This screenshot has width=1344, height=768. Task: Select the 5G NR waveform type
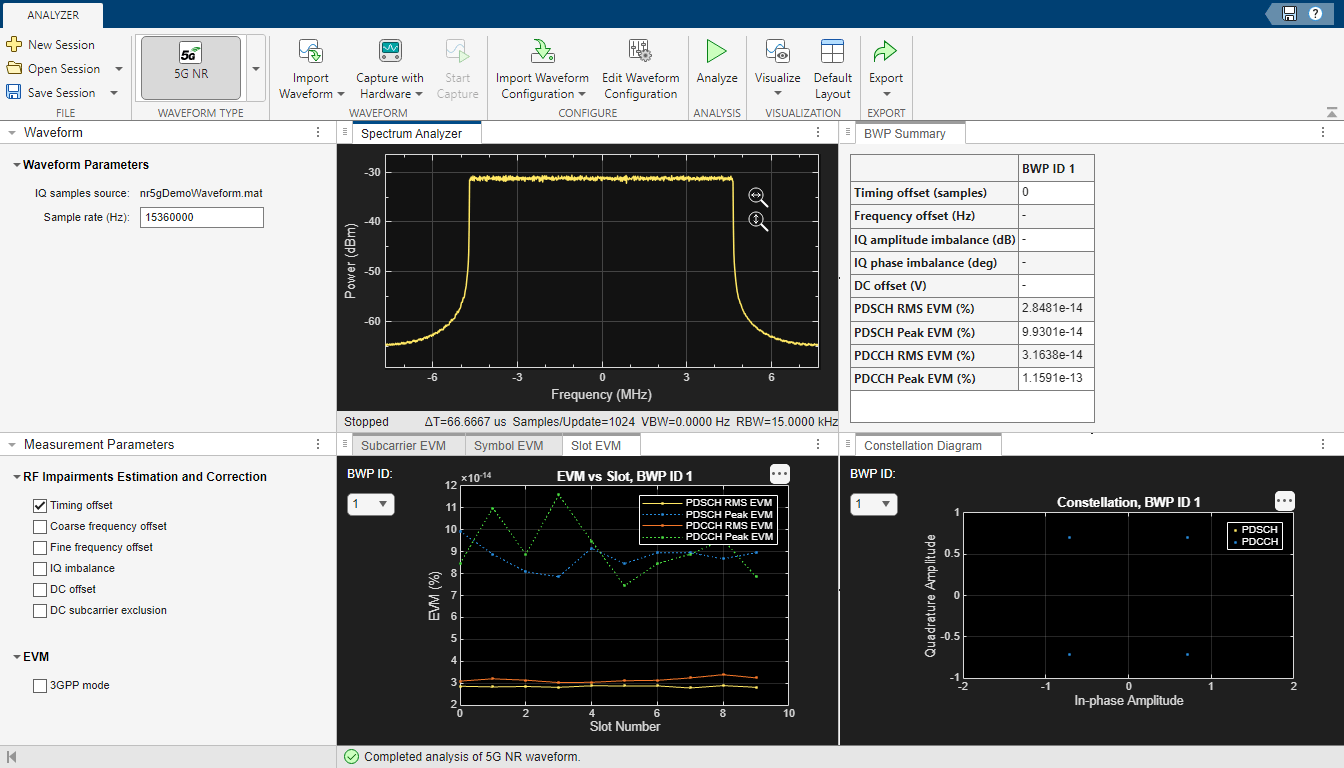(191, 68)
